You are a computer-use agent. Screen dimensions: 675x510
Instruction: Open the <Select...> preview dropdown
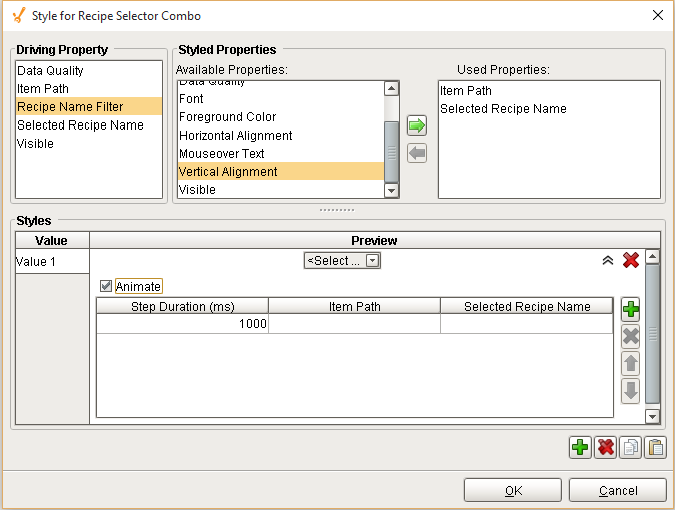coord(342,261)
